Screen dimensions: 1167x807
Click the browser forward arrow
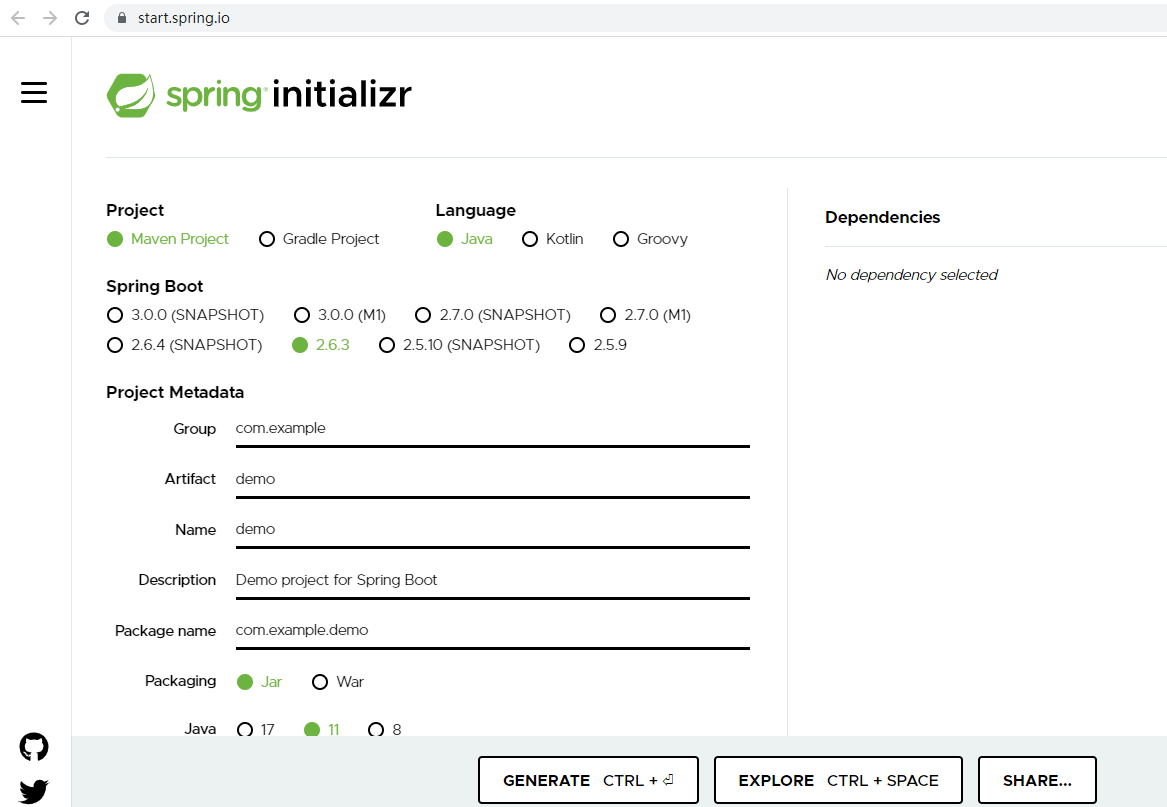tap(50, 18)
